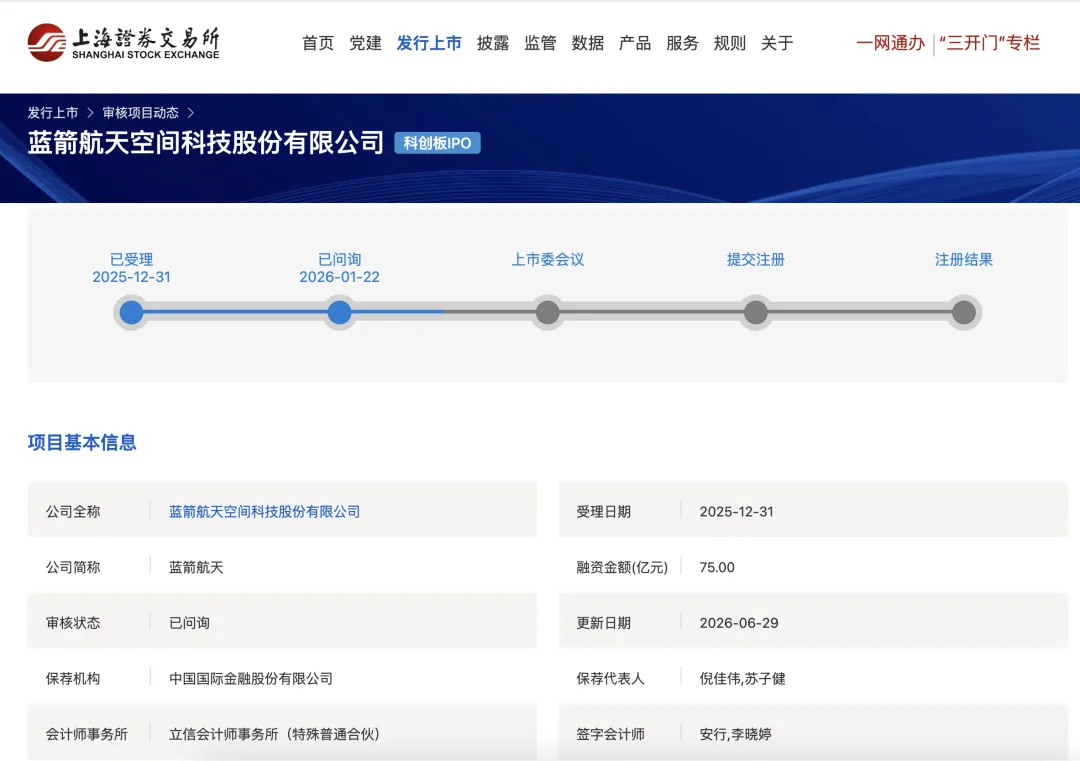The image size is (1080, 761).
Task: Click timeline date 2026-01-22
Action: 340,277
